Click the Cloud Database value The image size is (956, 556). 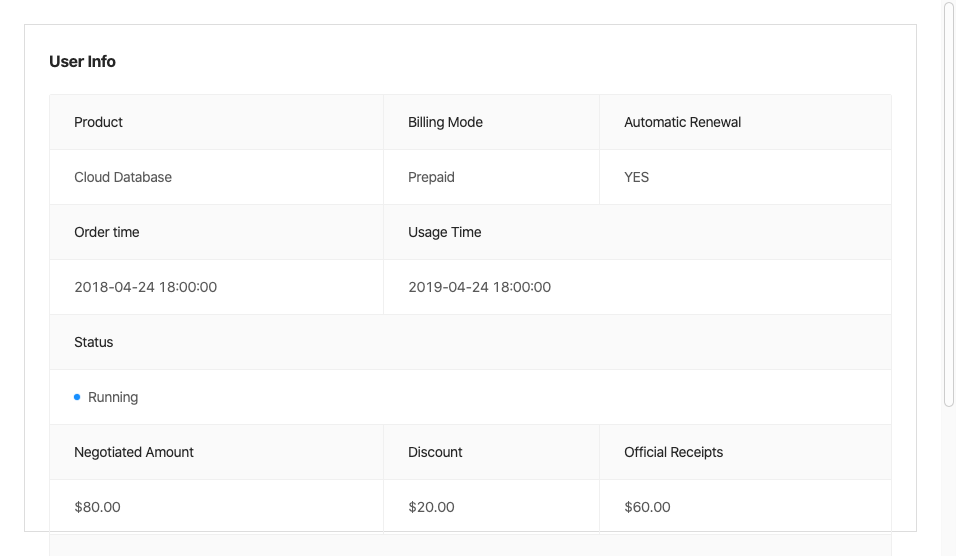[x=123, y=177]
